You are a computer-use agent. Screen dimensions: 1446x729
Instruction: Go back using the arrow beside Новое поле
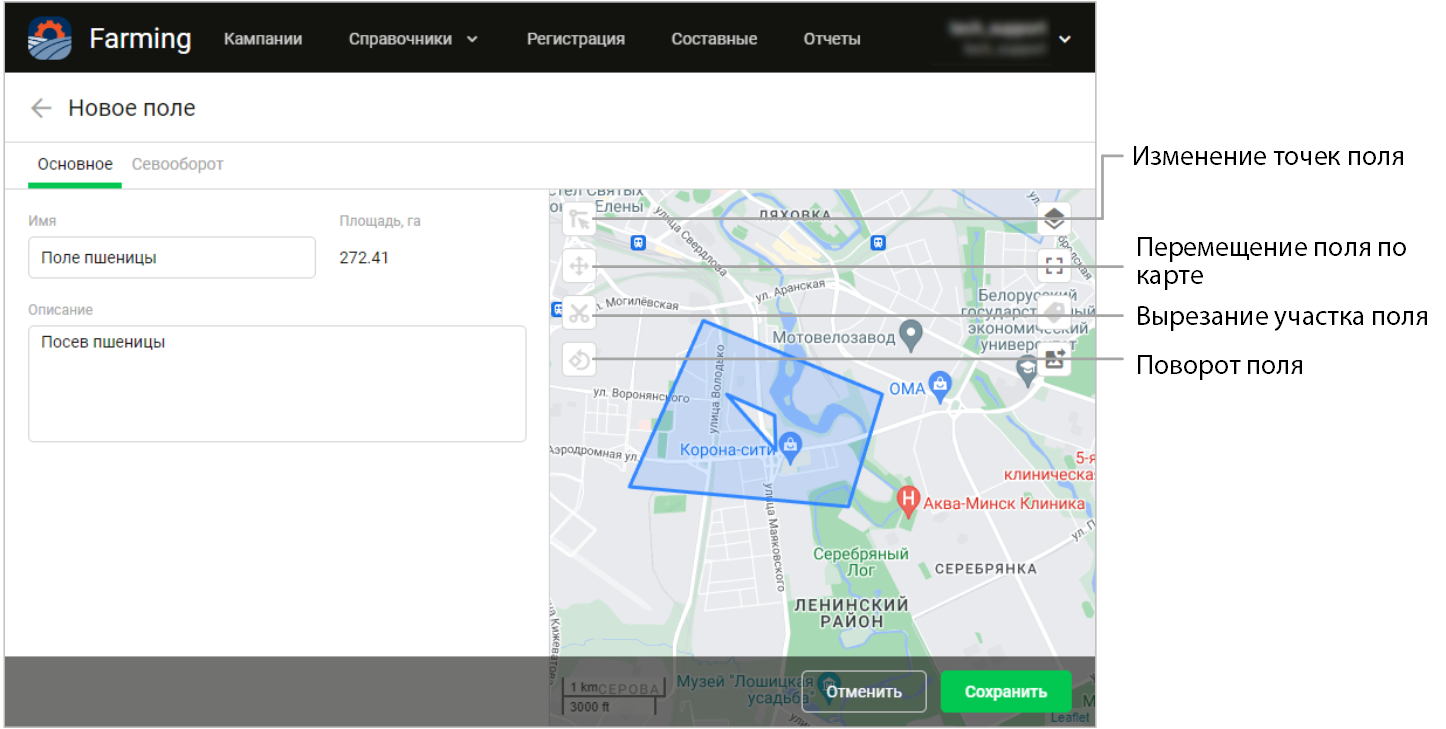(41, 108)
